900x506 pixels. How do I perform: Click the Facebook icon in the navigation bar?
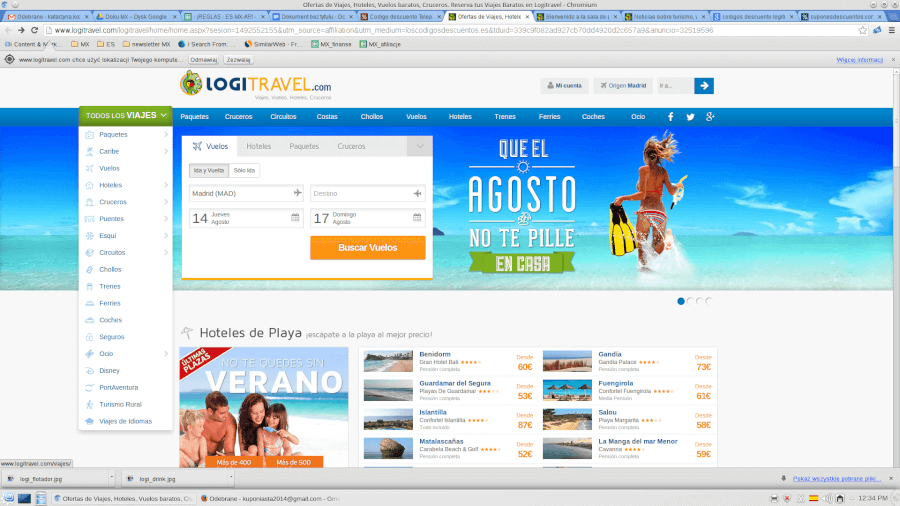point(670,116)
